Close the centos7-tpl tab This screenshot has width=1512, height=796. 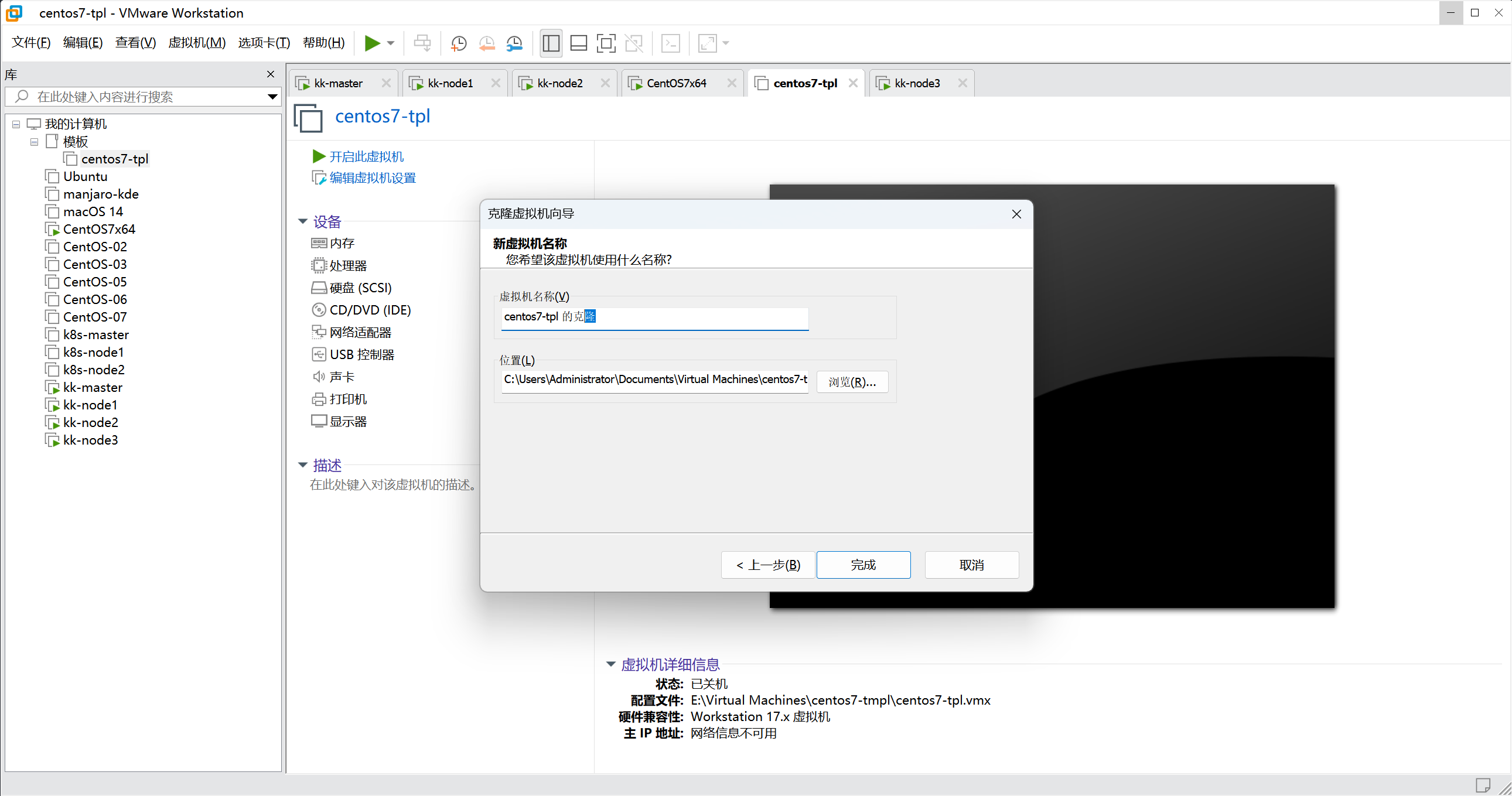[852, 83]
